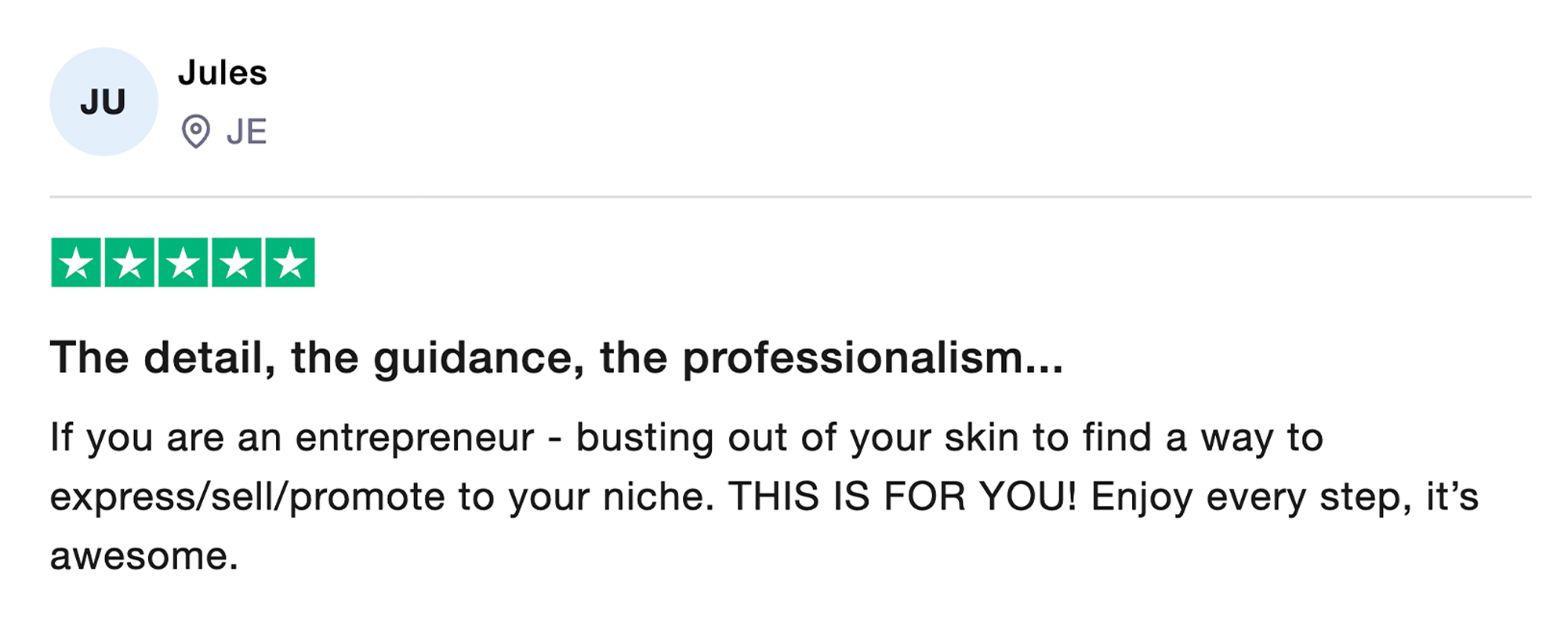This screenshot has width=1568, height=641.
Task: Open reviewer name Jules
Action: [223, 73]
